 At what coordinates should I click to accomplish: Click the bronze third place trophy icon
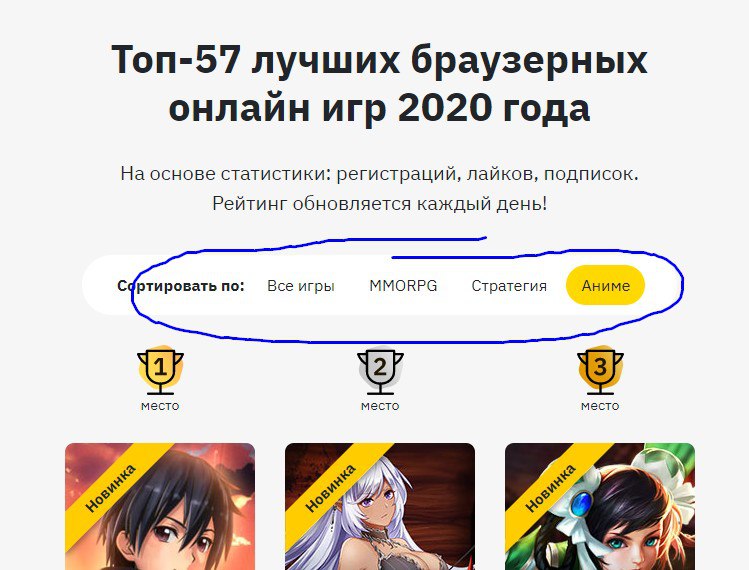click(x=600, y=370)
